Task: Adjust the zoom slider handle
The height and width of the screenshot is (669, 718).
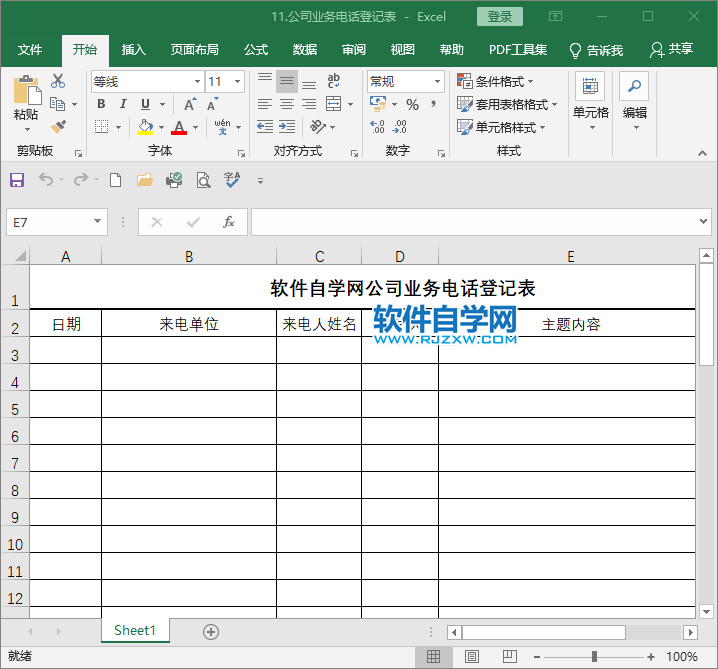Action: pyautogui.click(x=594, y=657)
